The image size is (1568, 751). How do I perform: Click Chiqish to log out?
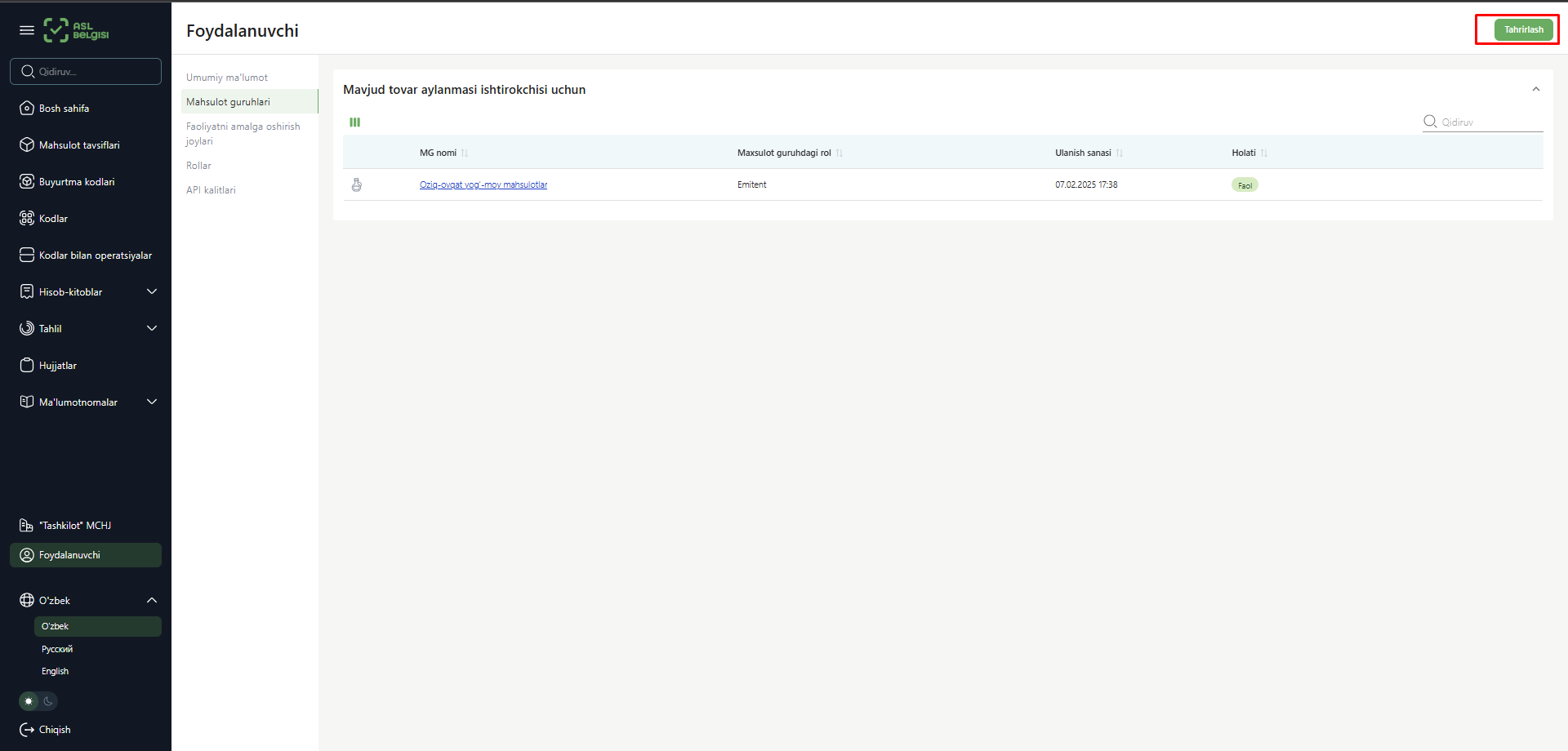(55, 730)
